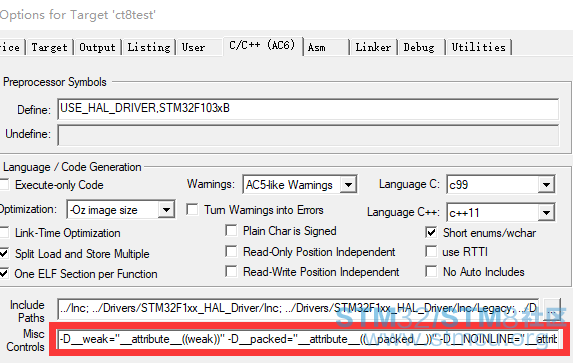The image size is (573, 363).
Task: Go to the Debug tab
Action: tap(419, 47)
